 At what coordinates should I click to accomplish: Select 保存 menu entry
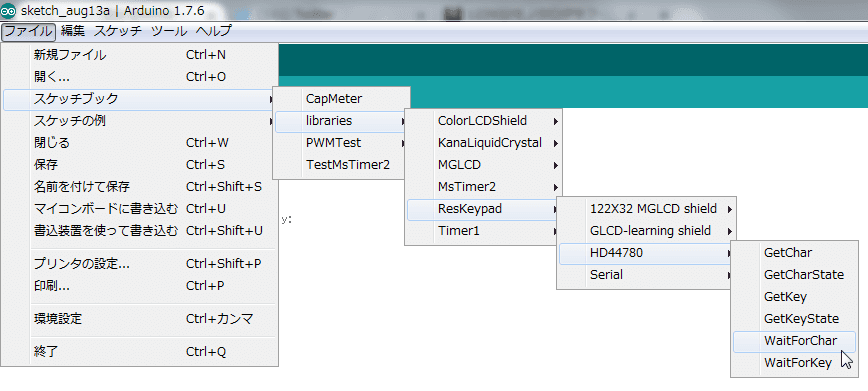coord(140,165)
